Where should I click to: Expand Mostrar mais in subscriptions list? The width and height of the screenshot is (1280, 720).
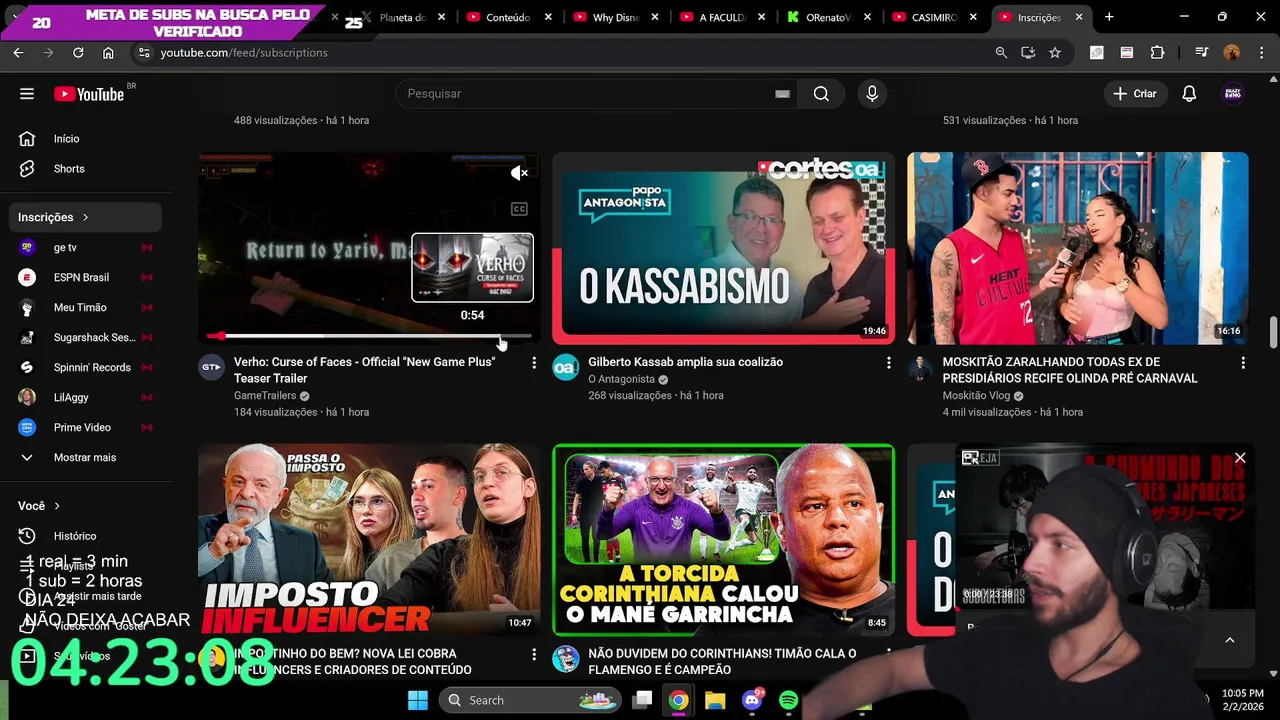tap(86, 457)
